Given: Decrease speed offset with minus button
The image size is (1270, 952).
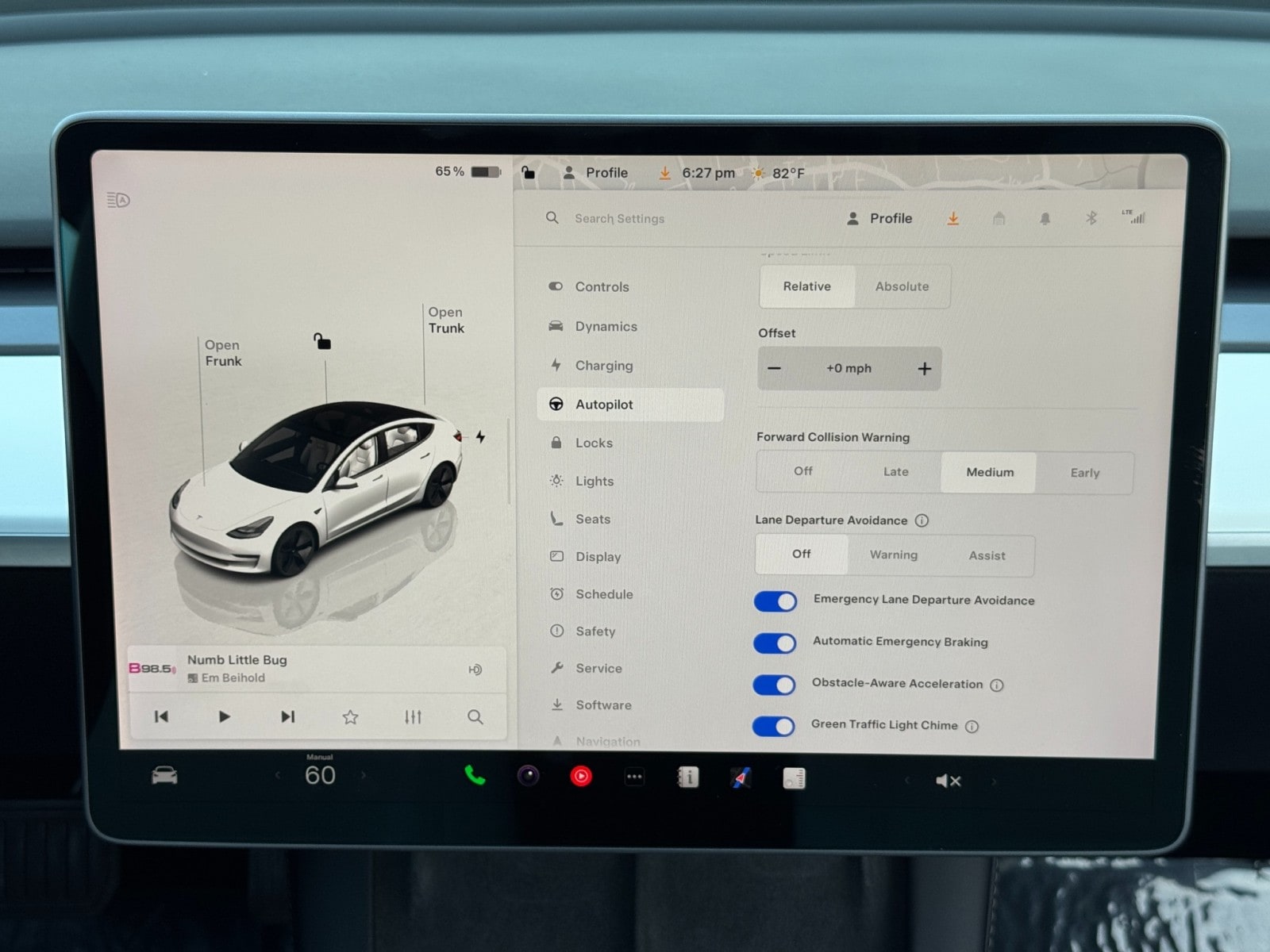Looking at the screenshot, I should click(775, 369).
